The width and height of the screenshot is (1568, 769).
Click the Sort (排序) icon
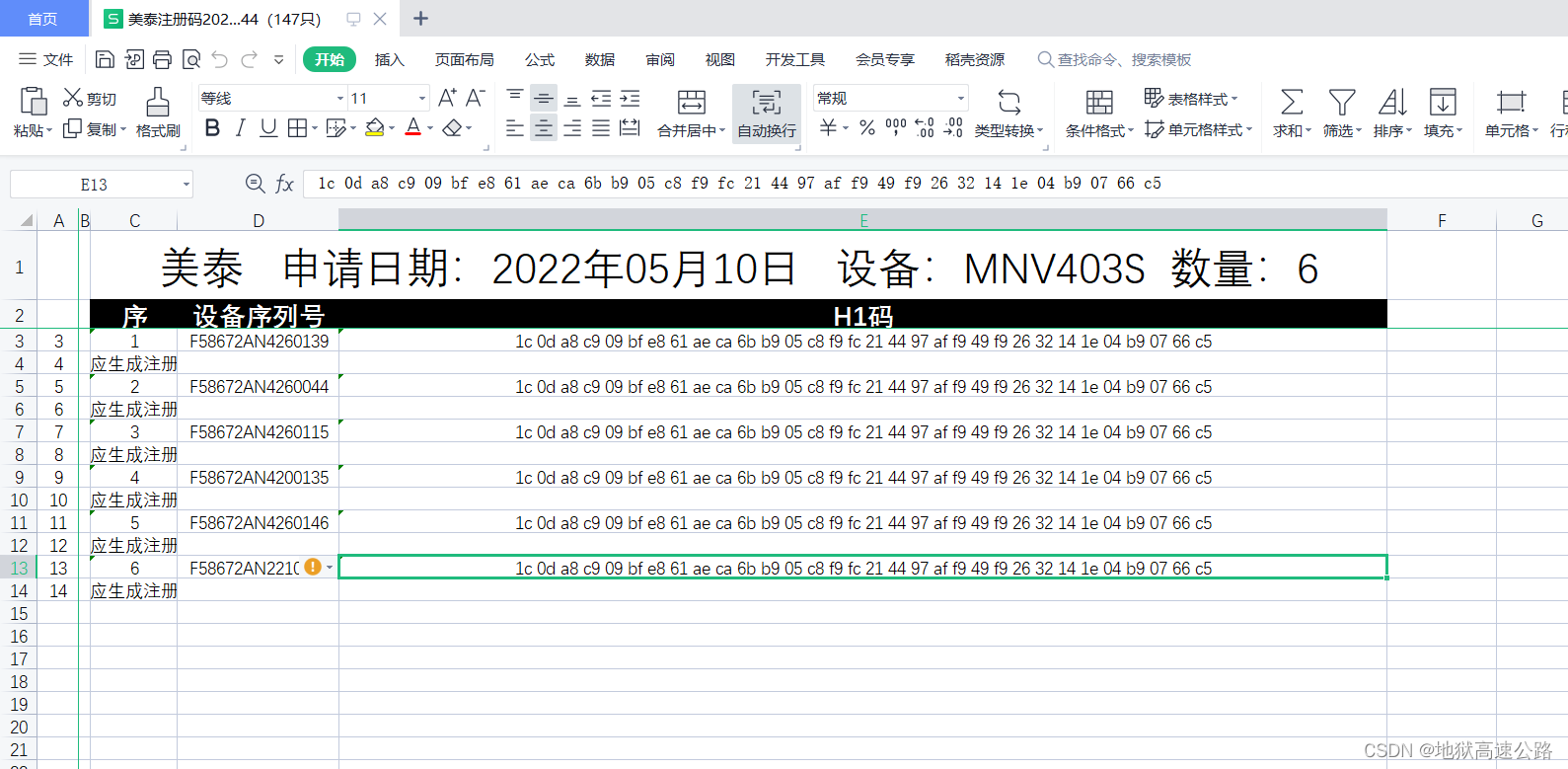(1392, 102)
